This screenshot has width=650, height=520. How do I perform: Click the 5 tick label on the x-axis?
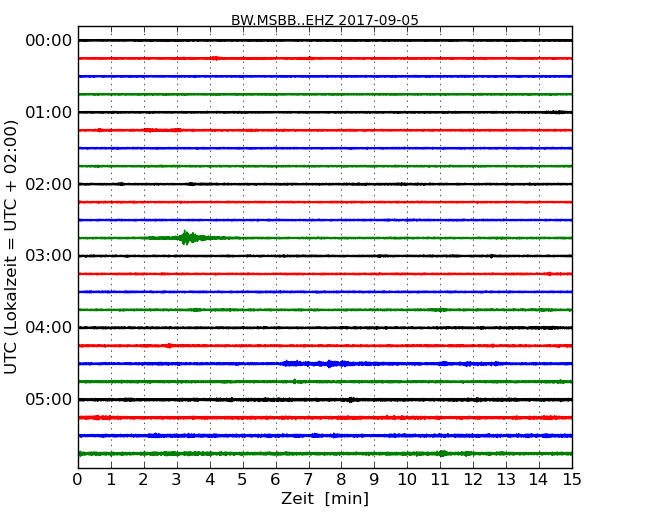(x=243, y=480)
